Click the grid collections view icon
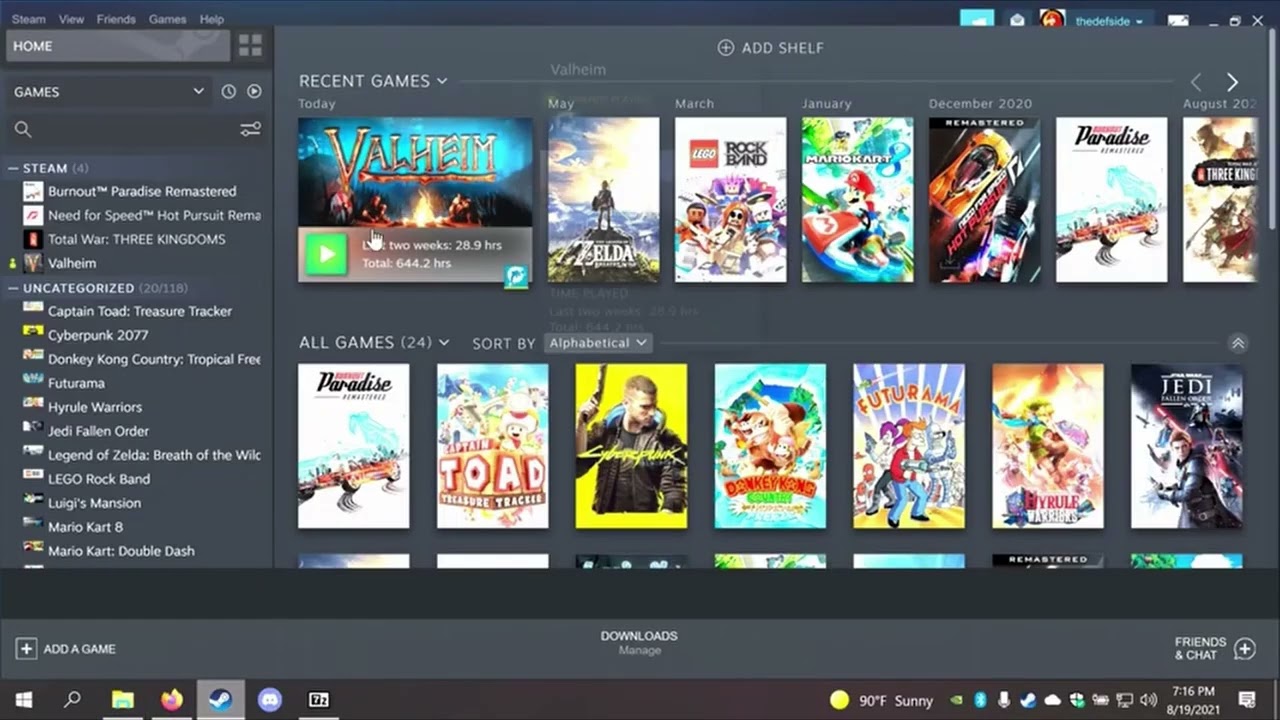 point(250,46)
